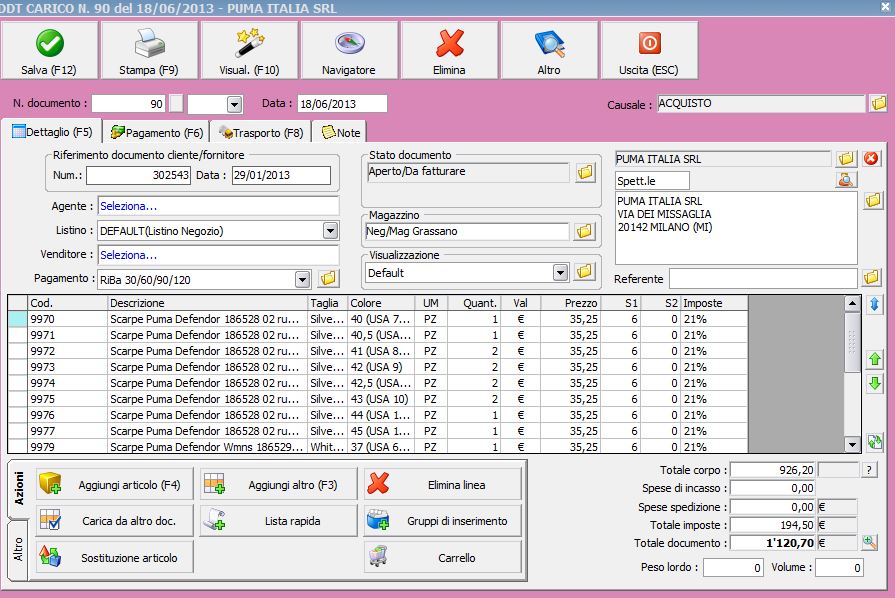Click reference Data field 29/01/2013
895x598 pixels.
[281, 175]
